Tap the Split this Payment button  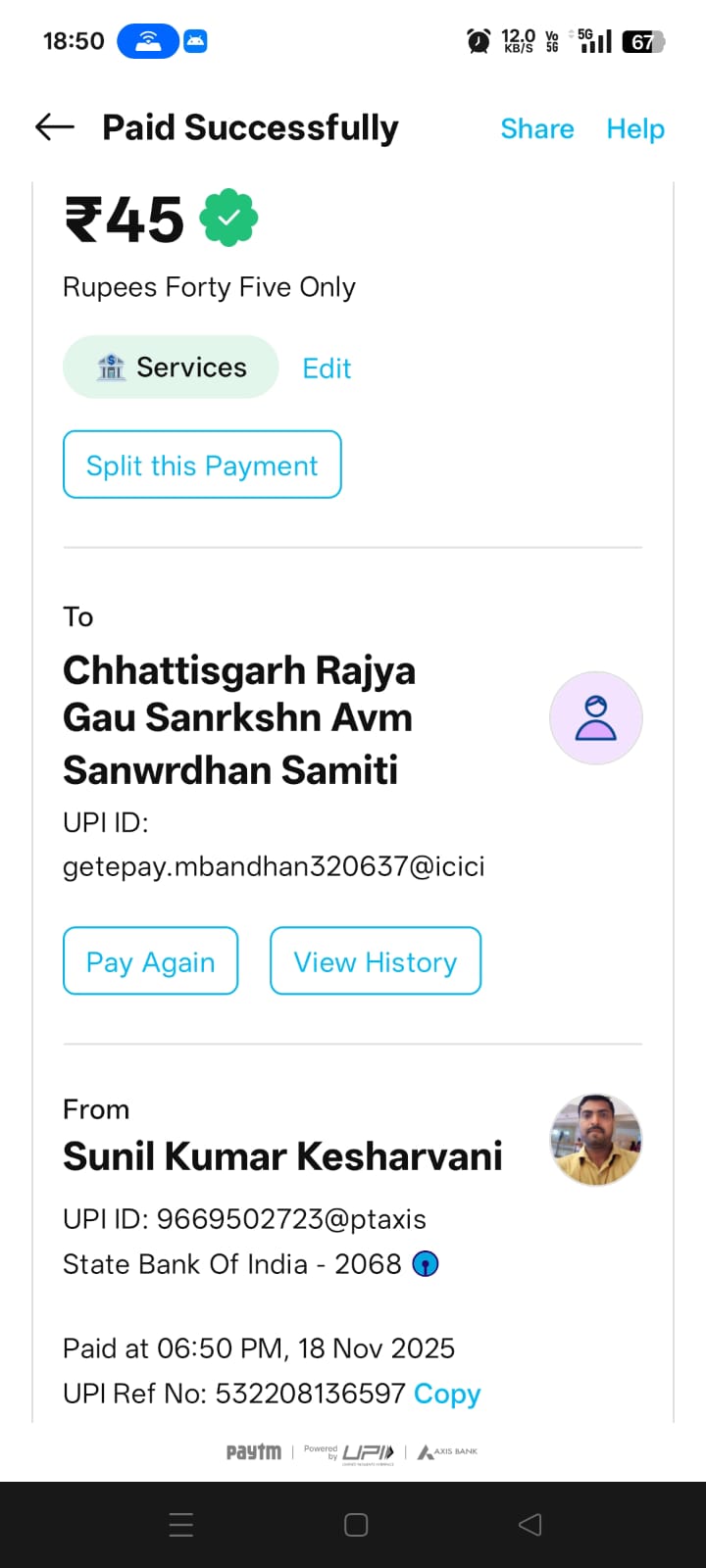202,465
